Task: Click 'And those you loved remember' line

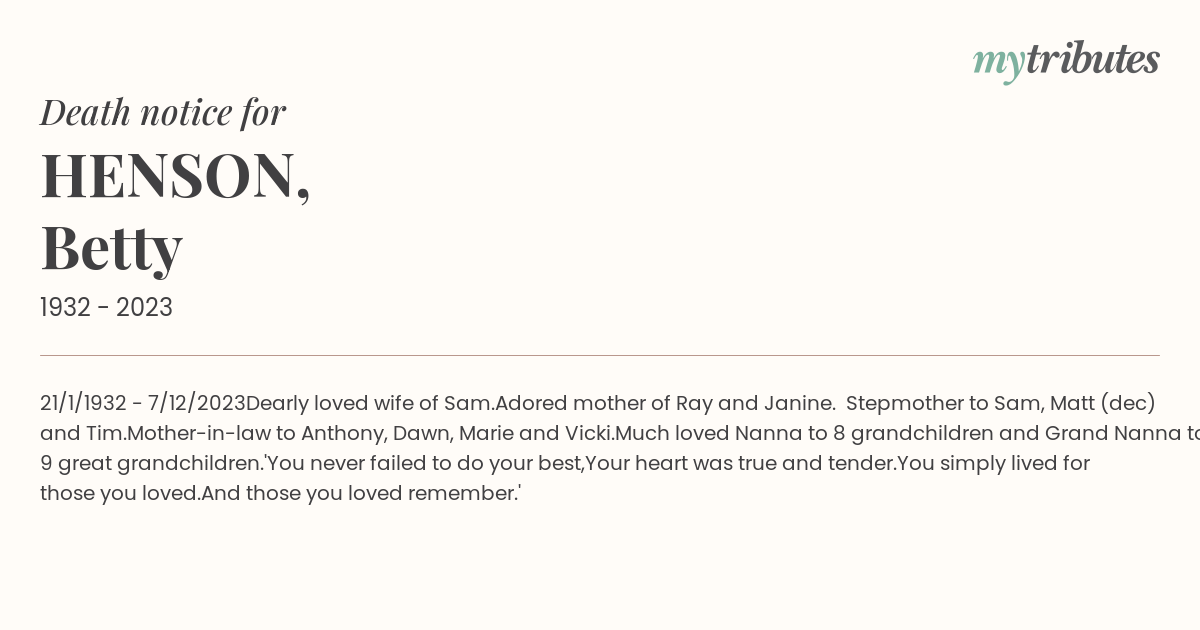Action: [358, 493]
